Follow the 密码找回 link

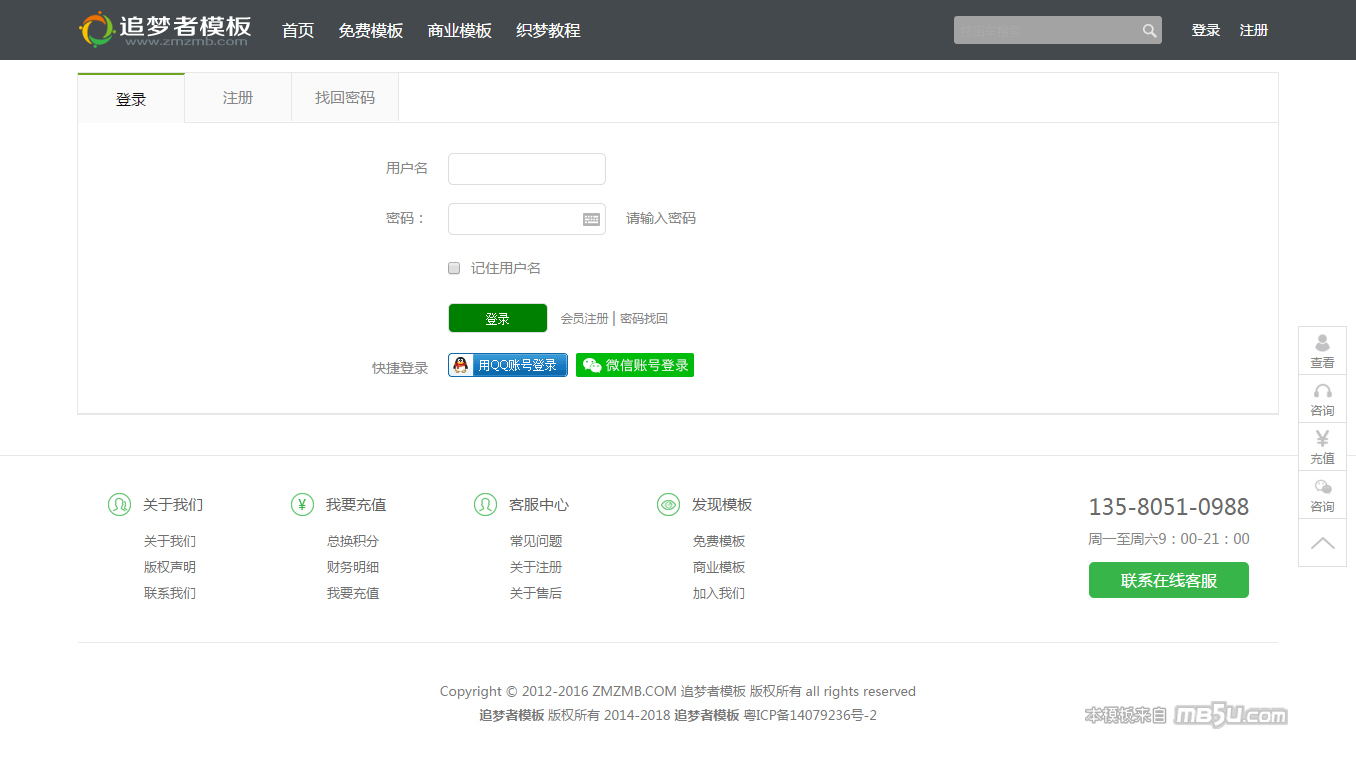click(644, 319)
